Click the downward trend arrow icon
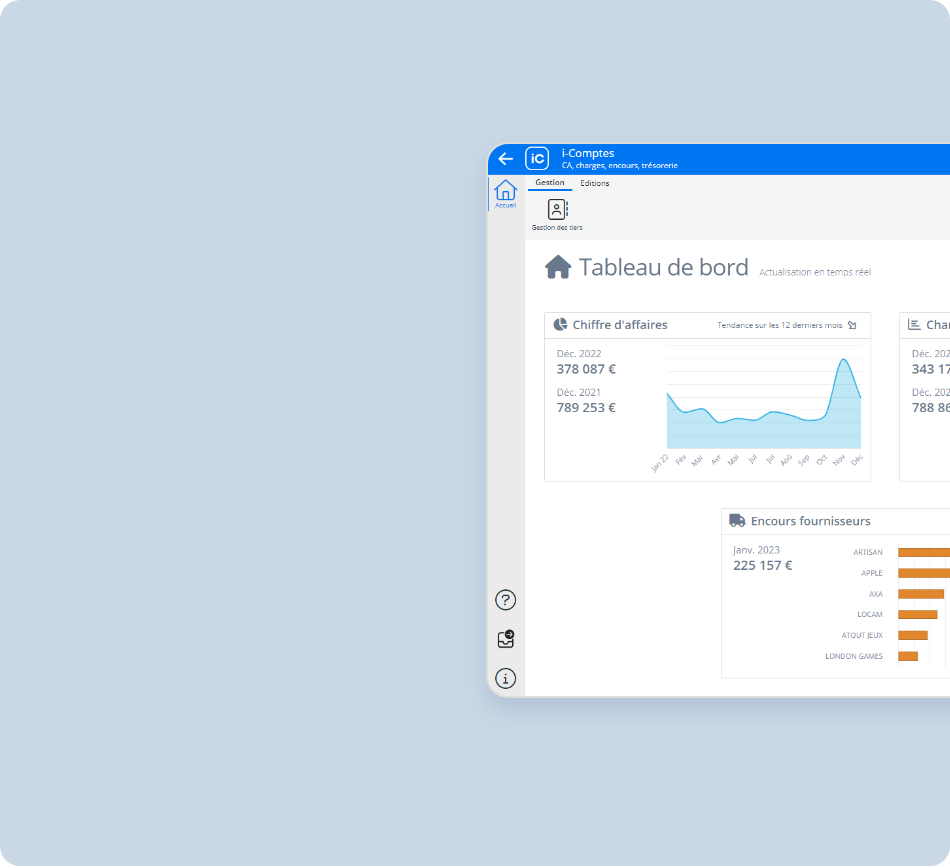The width and height of the screenshot is (950, 868). coord(852,325)
